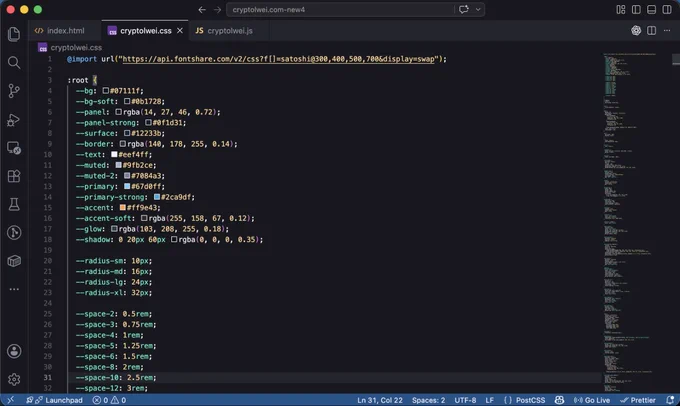680x406 pixels.
Task: Open color picker for --primary #67d0ff swatch
Action: point(127,187)
